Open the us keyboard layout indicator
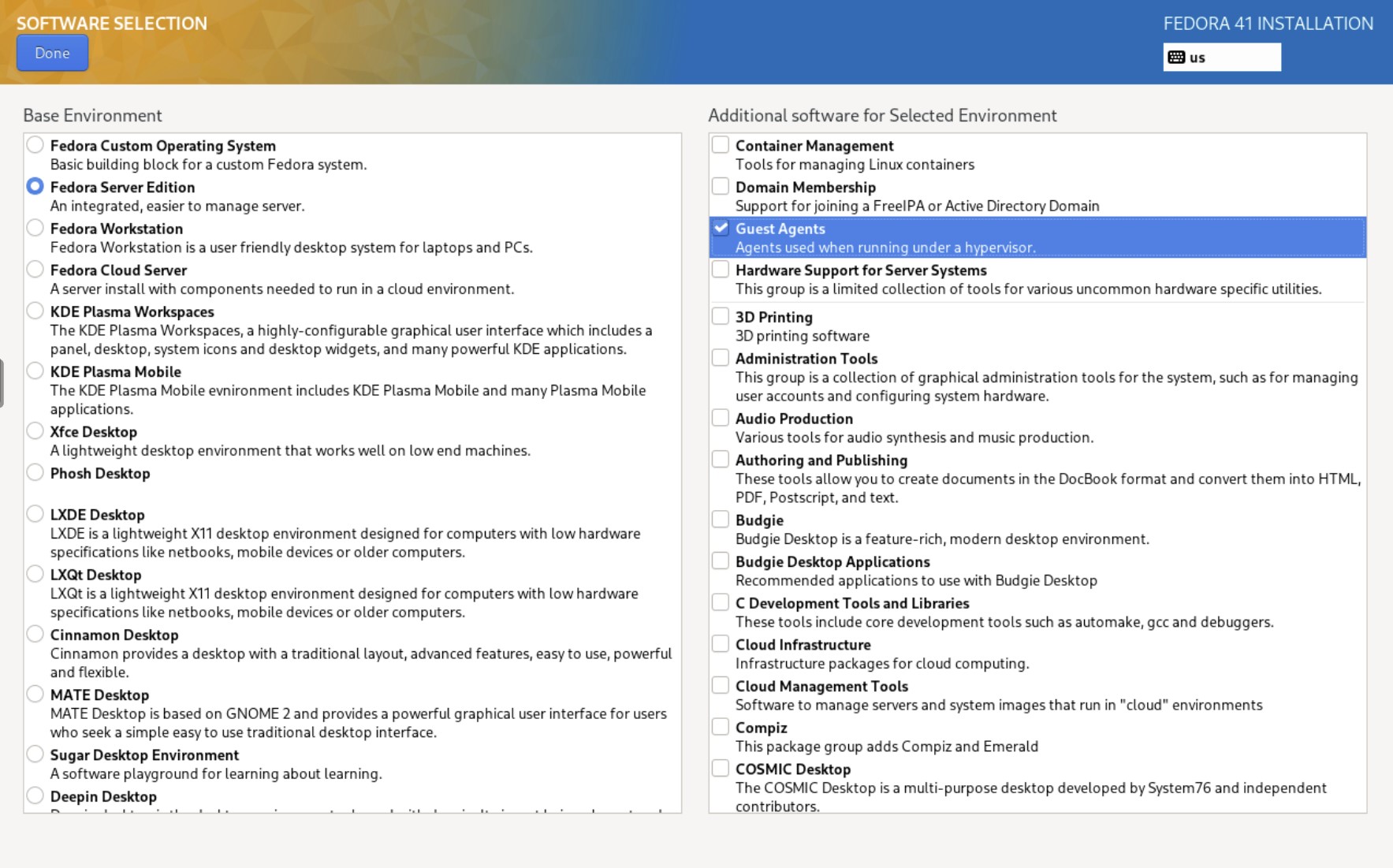Screen dimensions: 1393x868 1221,58
